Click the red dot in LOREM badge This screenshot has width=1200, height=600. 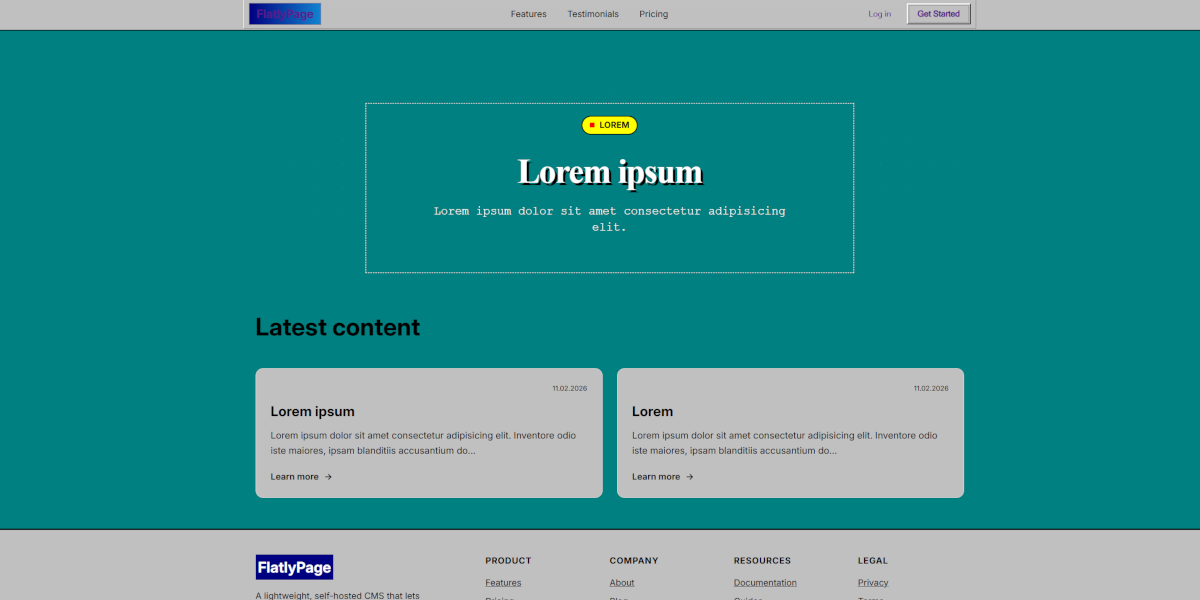592,125
